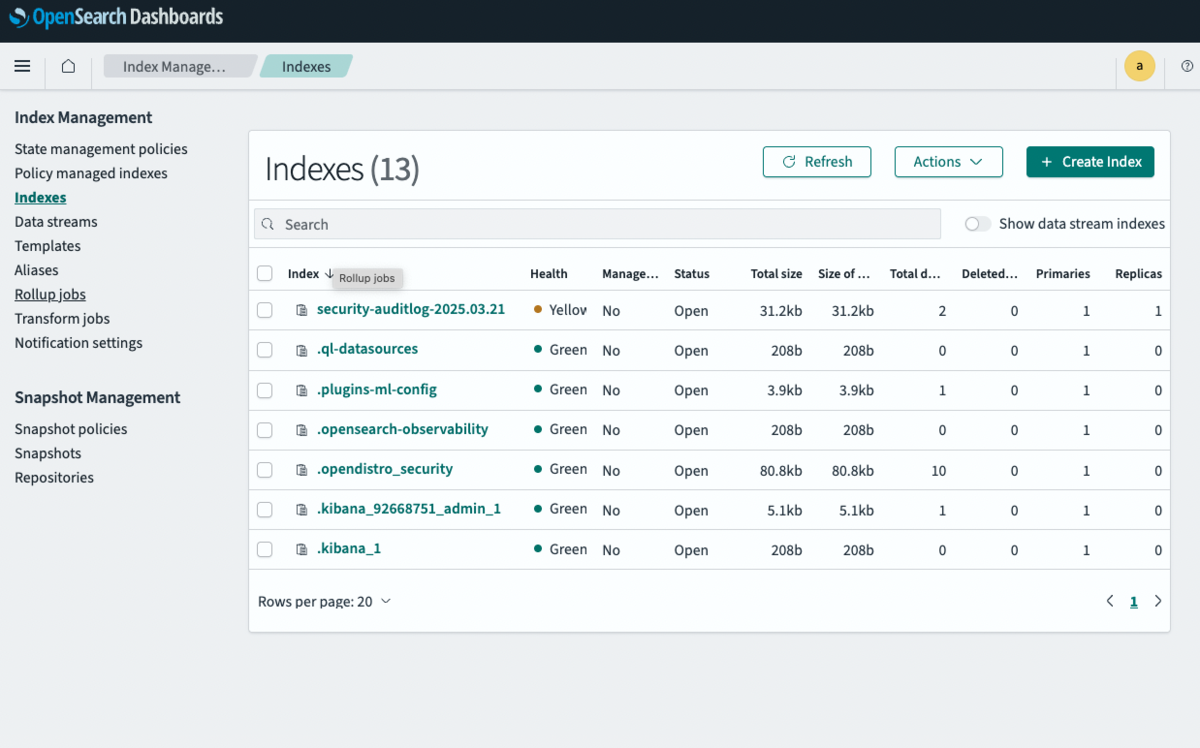Click the Index column sort arrow
This screenshot has height=748, width=1200.
click(329, 273)
